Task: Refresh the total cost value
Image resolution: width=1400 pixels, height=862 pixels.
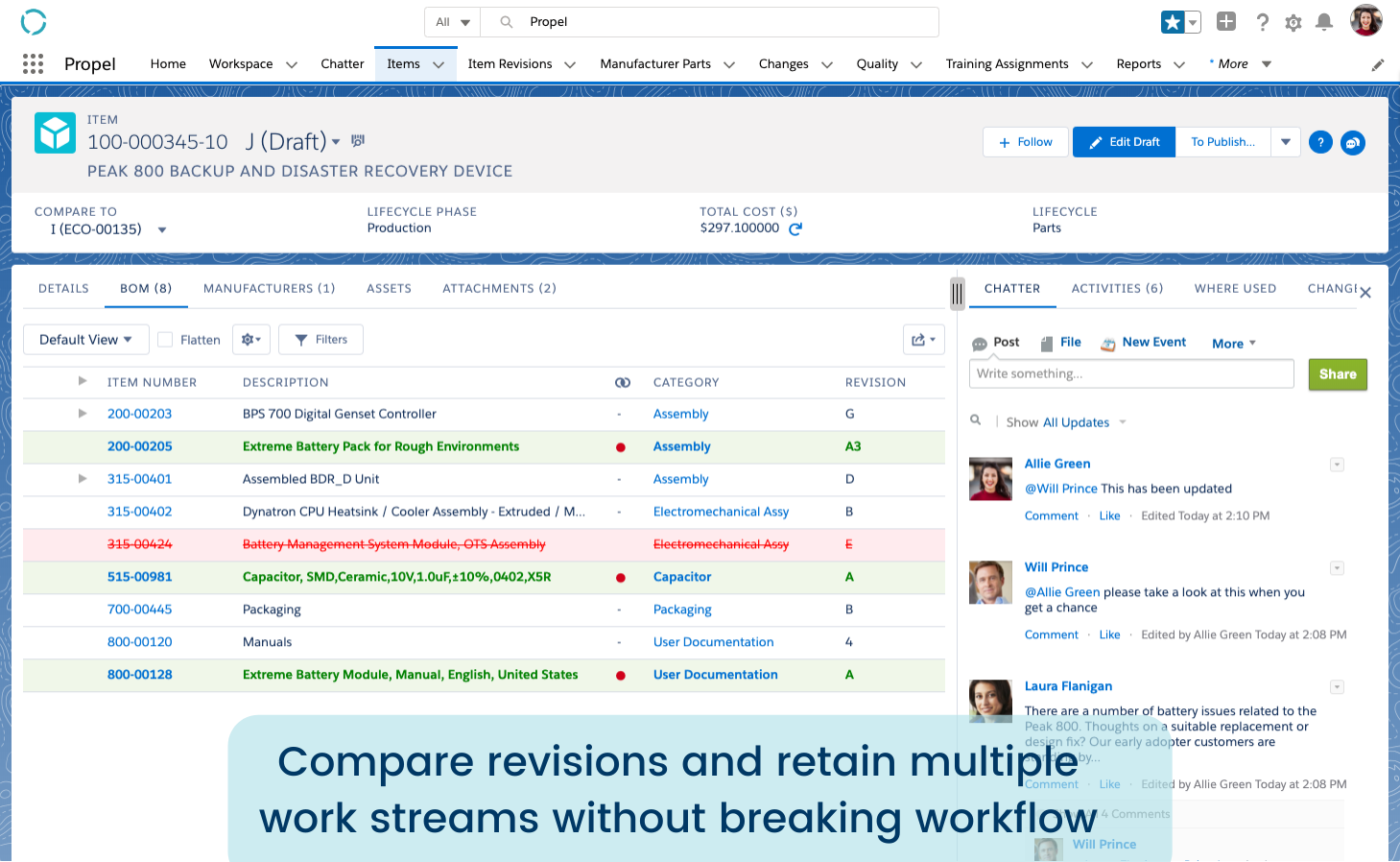Action: point(795,228)
